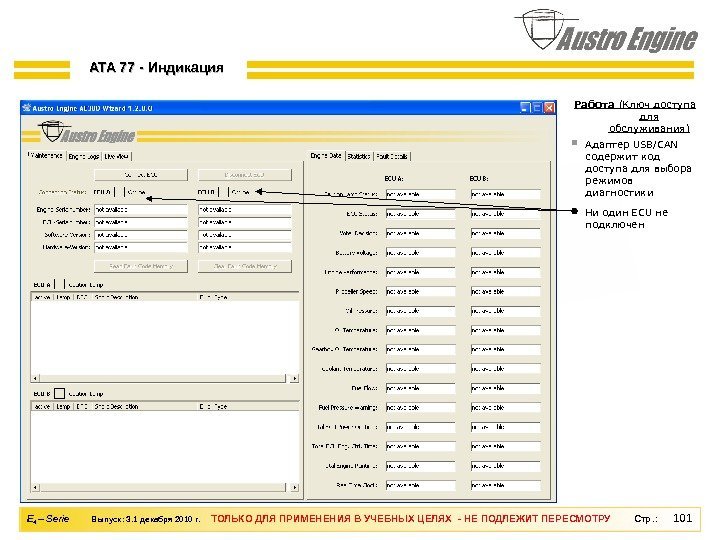Click the ECU B ECU Serial number field
Image resolution: width=720 pixels, height=540 pixels.
pyautogui.click(x=245, y=222)
